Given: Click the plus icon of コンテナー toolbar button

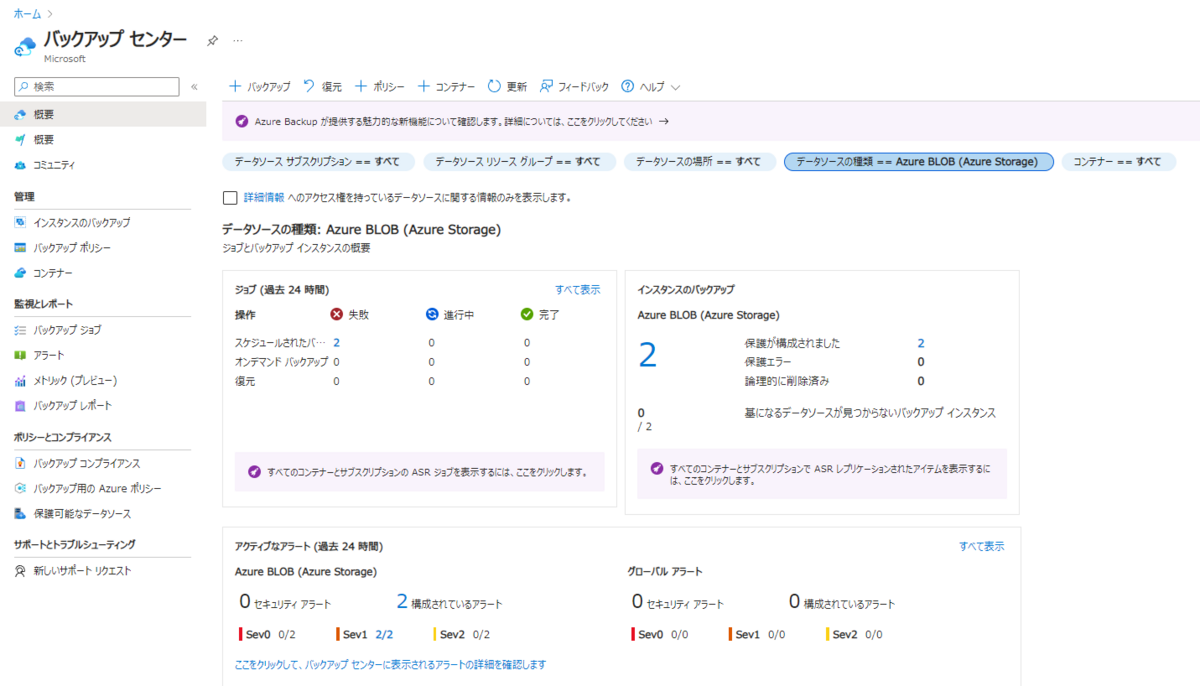Looking at the screenshot, I should 423,87.
